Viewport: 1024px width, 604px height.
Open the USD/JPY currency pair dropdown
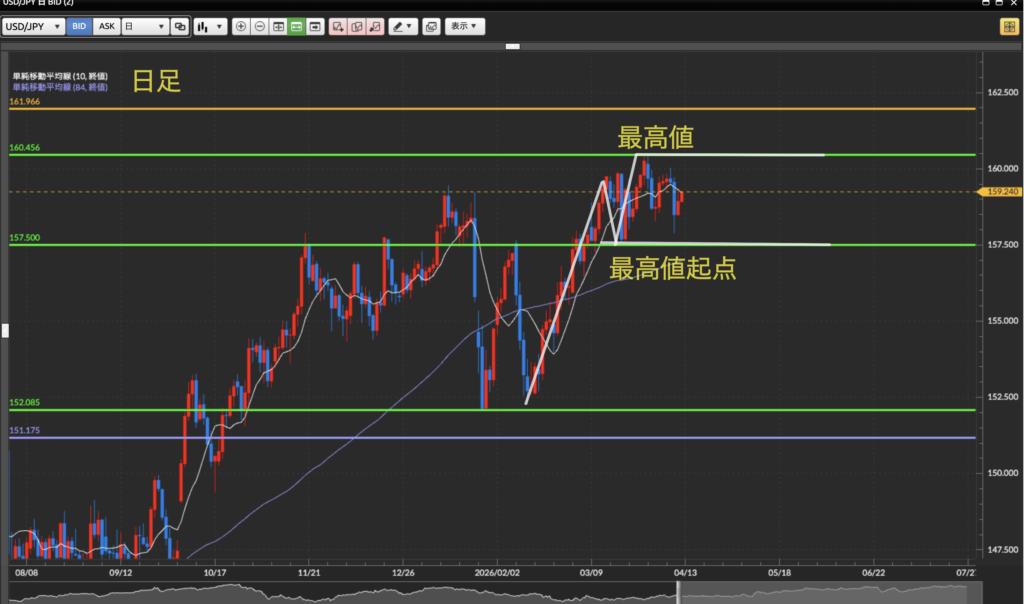coord(36,27)
